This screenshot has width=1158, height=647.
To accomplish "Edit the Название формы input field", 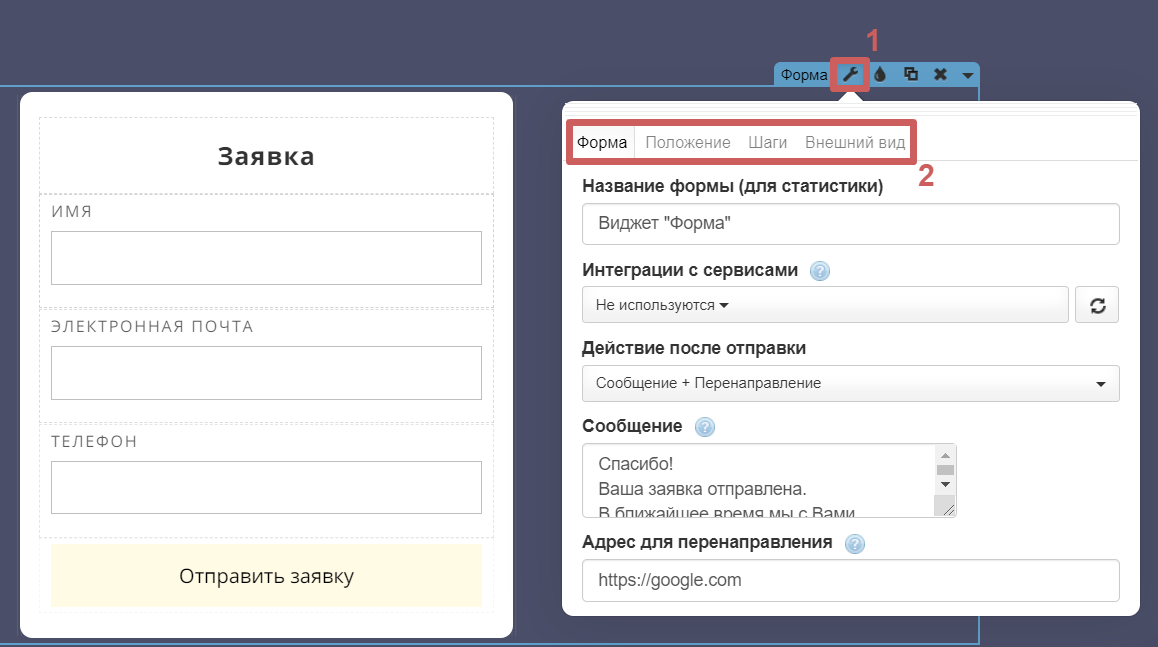I will click(x=850, y=224).
